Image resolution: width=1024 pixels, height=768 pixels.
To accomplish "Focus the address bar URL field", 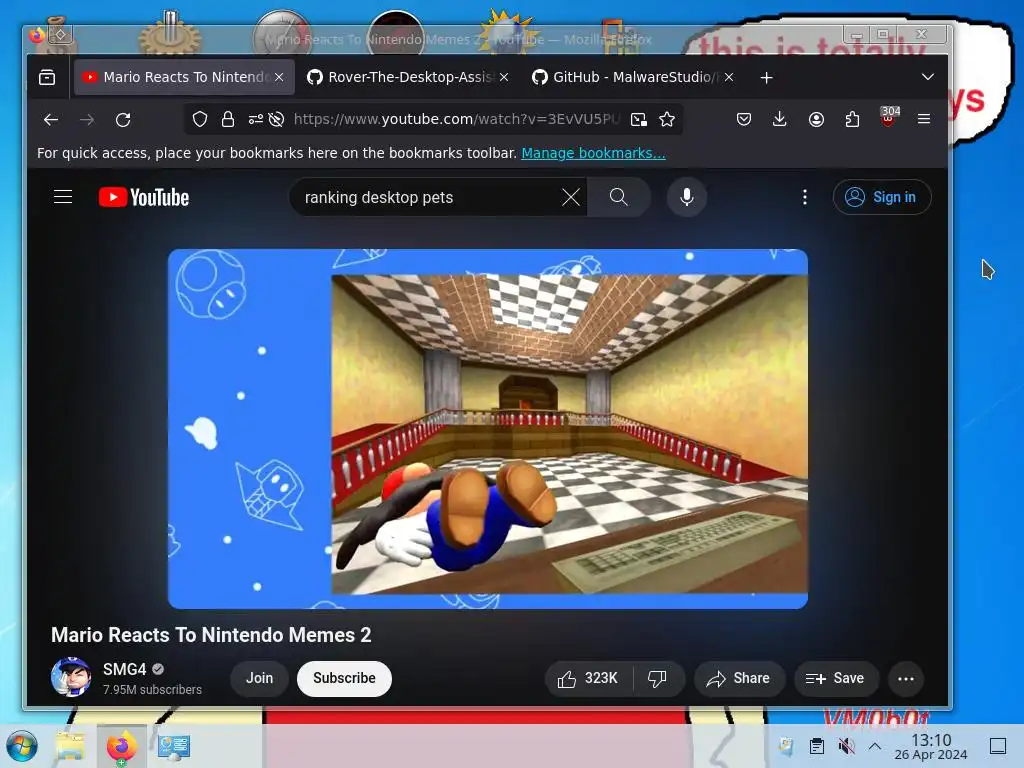I will click(455, 119).
